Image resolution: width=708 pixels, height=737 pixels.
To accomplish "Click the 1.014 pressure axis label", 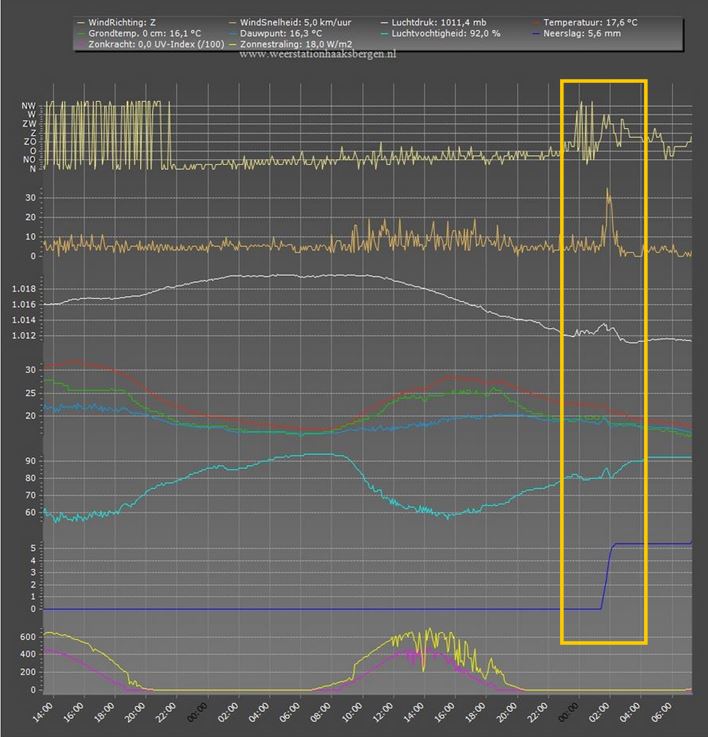I will (24, 320).
